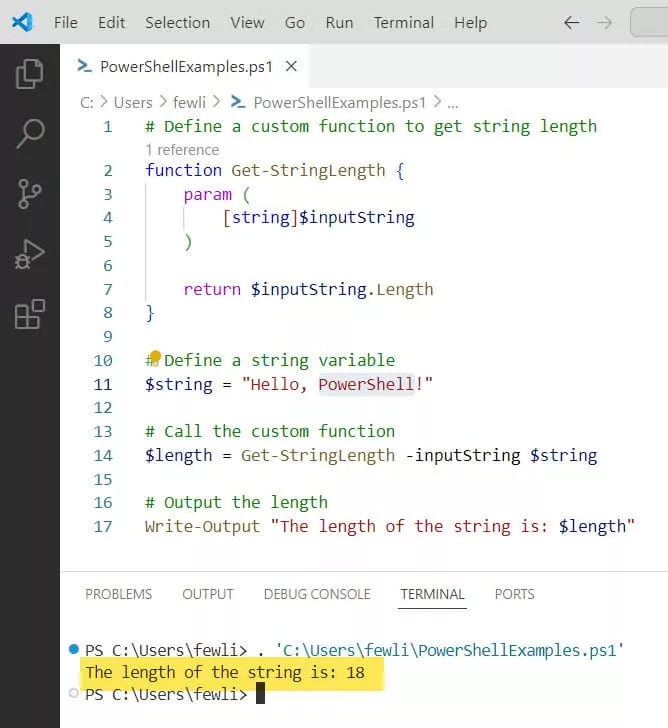Open the Explorer view in activity bar
Screen dimensions: 668x728
pyautogui.click(x=30, y=74)
